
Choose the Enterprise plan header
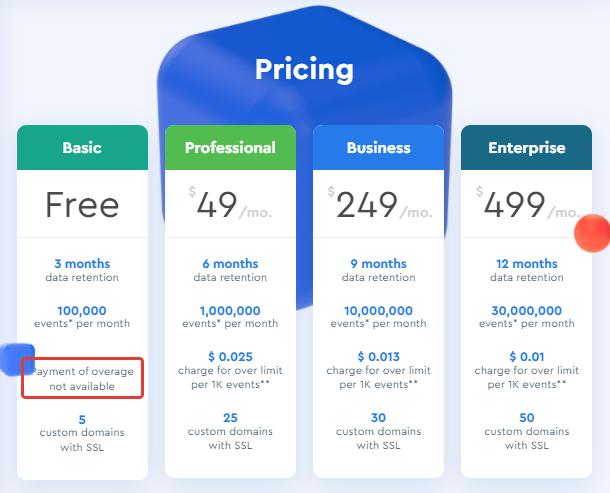click(526, 147)
